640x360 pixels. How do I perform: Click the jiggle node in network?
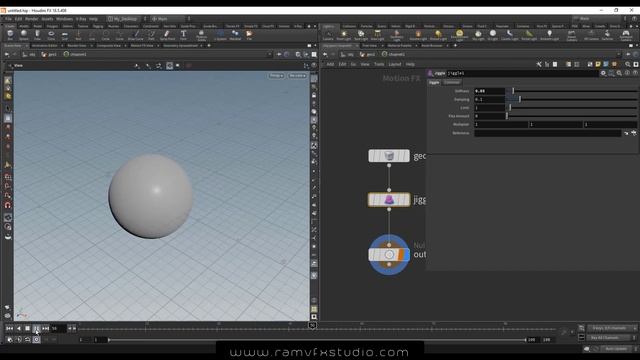click(x=389, y=200)
